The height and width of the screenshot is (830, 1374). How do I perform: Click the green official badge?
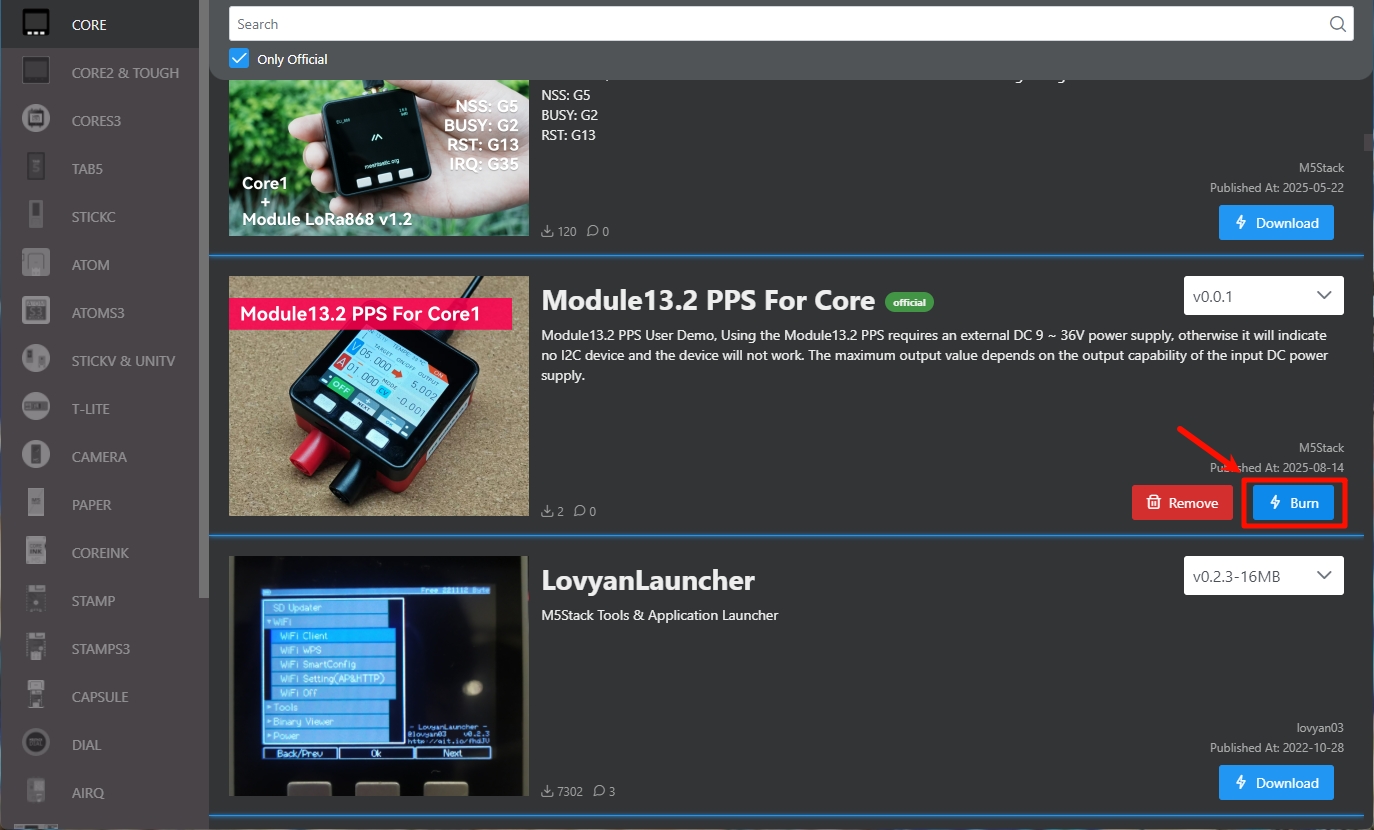coord(909,302)
